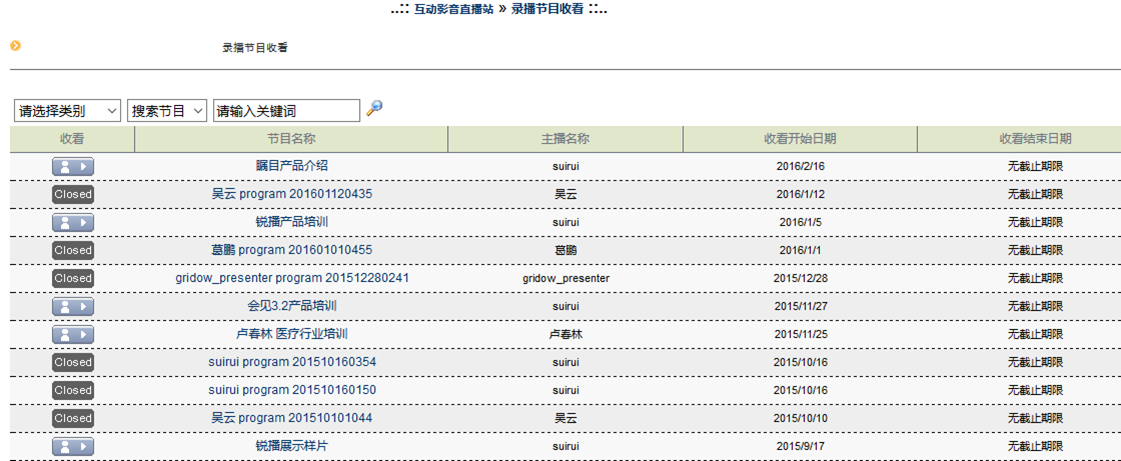Click the 节目名称 column header
Screen dimensions: 1121x461
coord(291,139)
